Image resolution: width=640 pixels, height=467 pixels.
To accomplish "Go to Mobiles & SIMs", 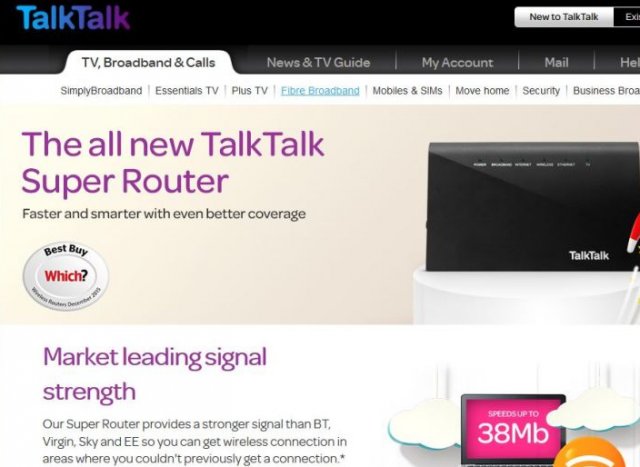I will [407, 91].
